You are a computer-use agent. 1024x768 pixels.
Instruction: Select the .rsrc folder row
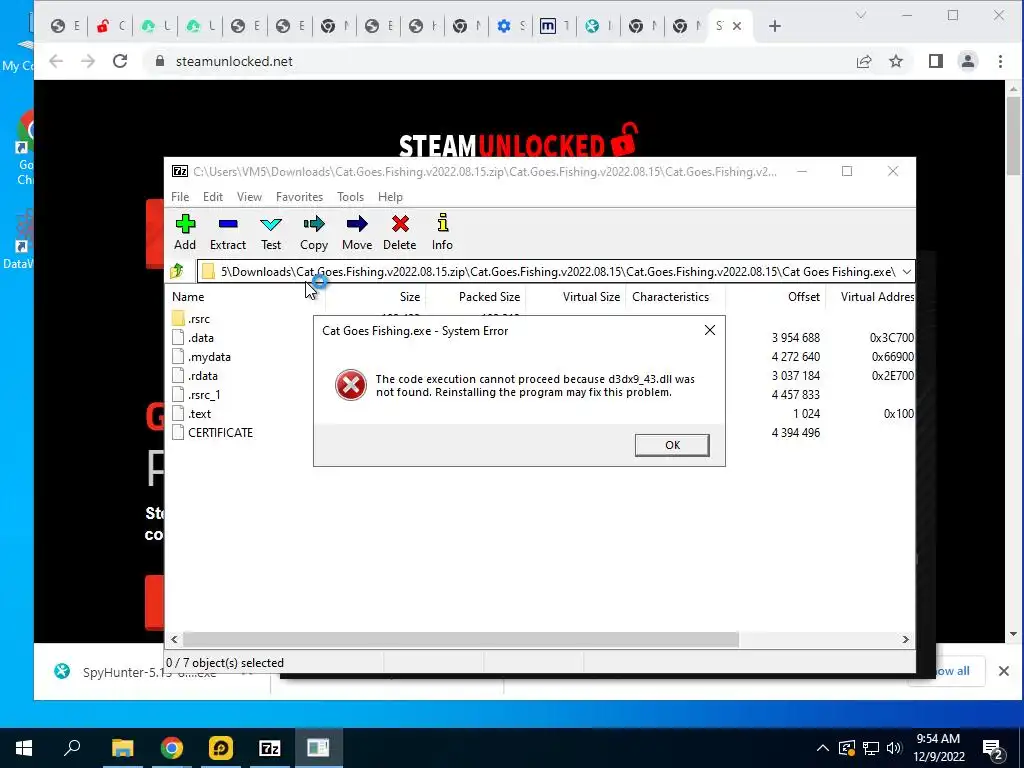199,319
